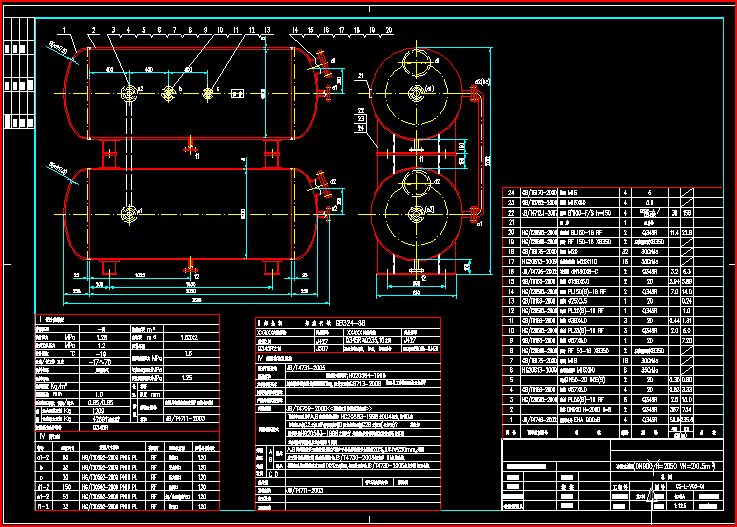Pick part balloon number 13 in leader row
The width and height of the screenshot is (737, 527).
(267, 30)
